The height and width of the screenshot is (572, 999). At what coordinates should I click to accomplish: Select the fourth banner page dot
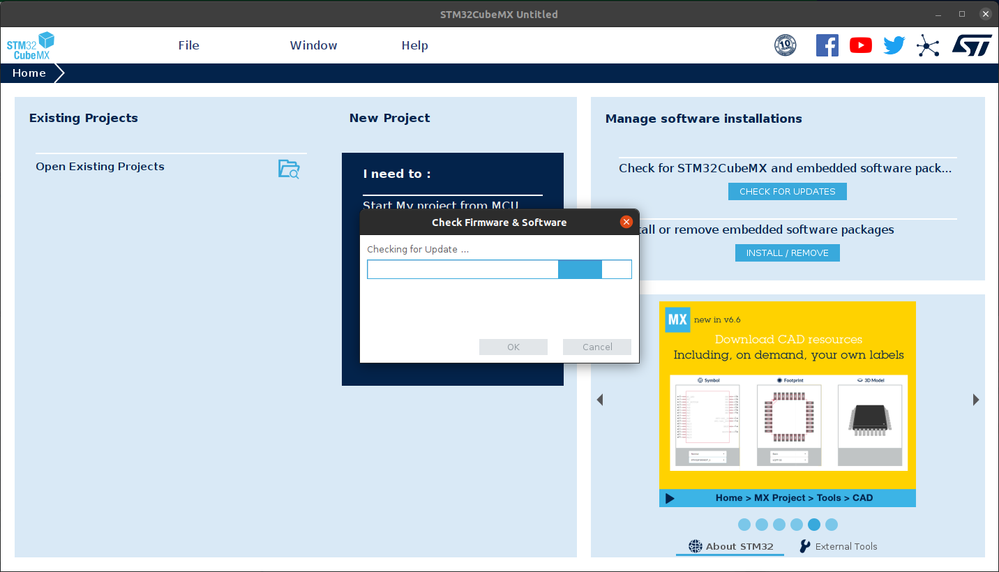pos(796,524)
